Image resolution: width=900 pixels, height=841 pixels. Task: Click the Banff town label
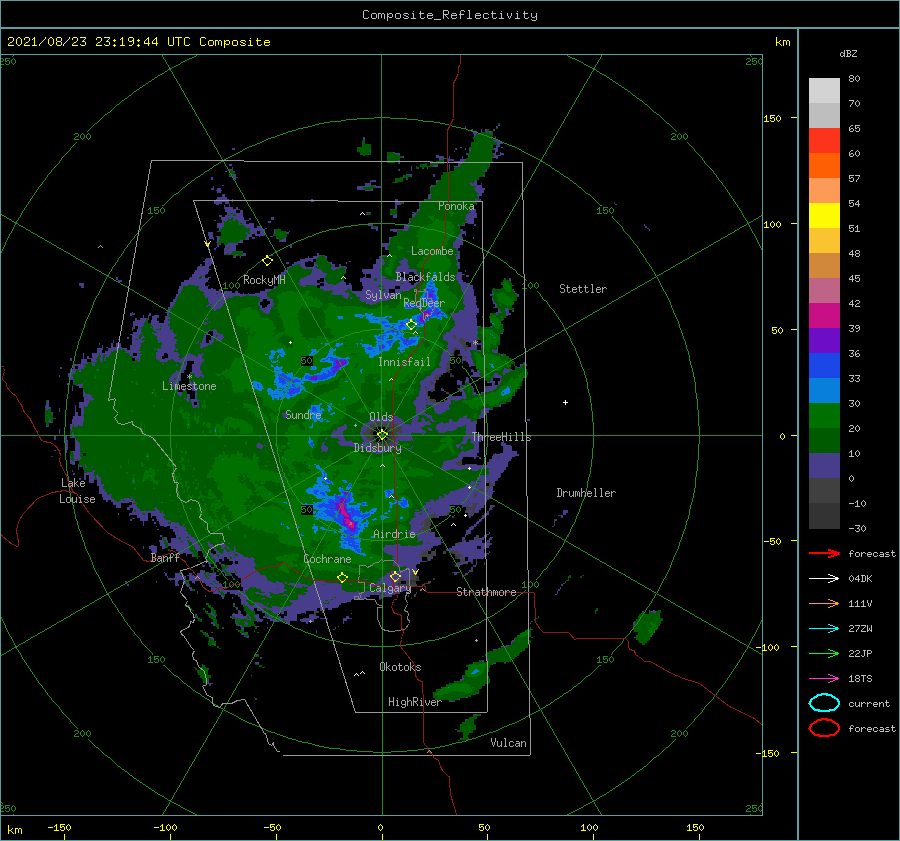tap(165, 558)
